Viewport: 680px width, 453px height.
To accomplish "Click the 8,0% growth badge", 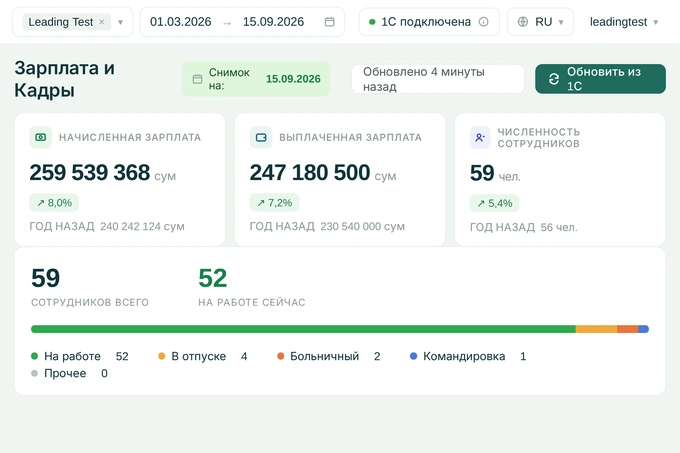I will coord(54,202).
